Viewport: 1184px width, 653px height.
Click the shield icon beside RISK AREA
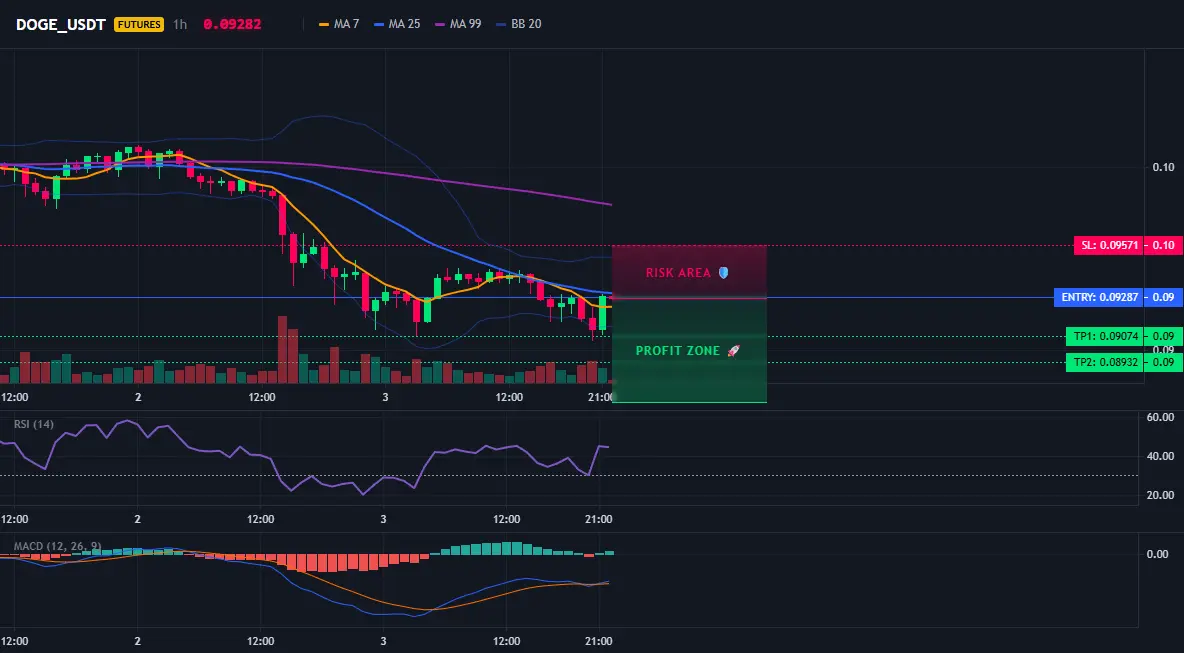tap(723, 273)
